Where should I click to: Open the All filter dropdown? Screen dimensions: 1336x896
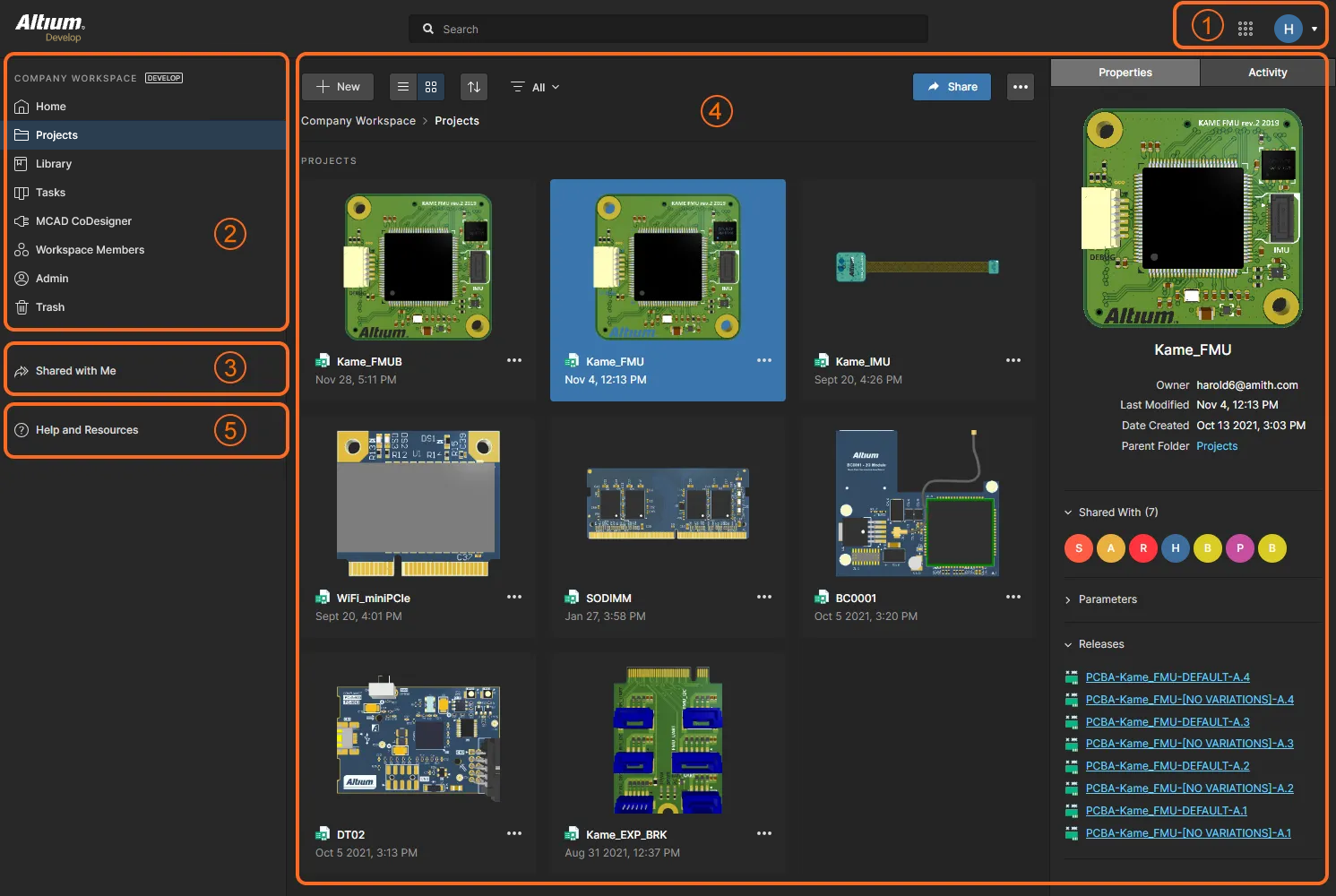pyautogui.click(x=536, y=87)
